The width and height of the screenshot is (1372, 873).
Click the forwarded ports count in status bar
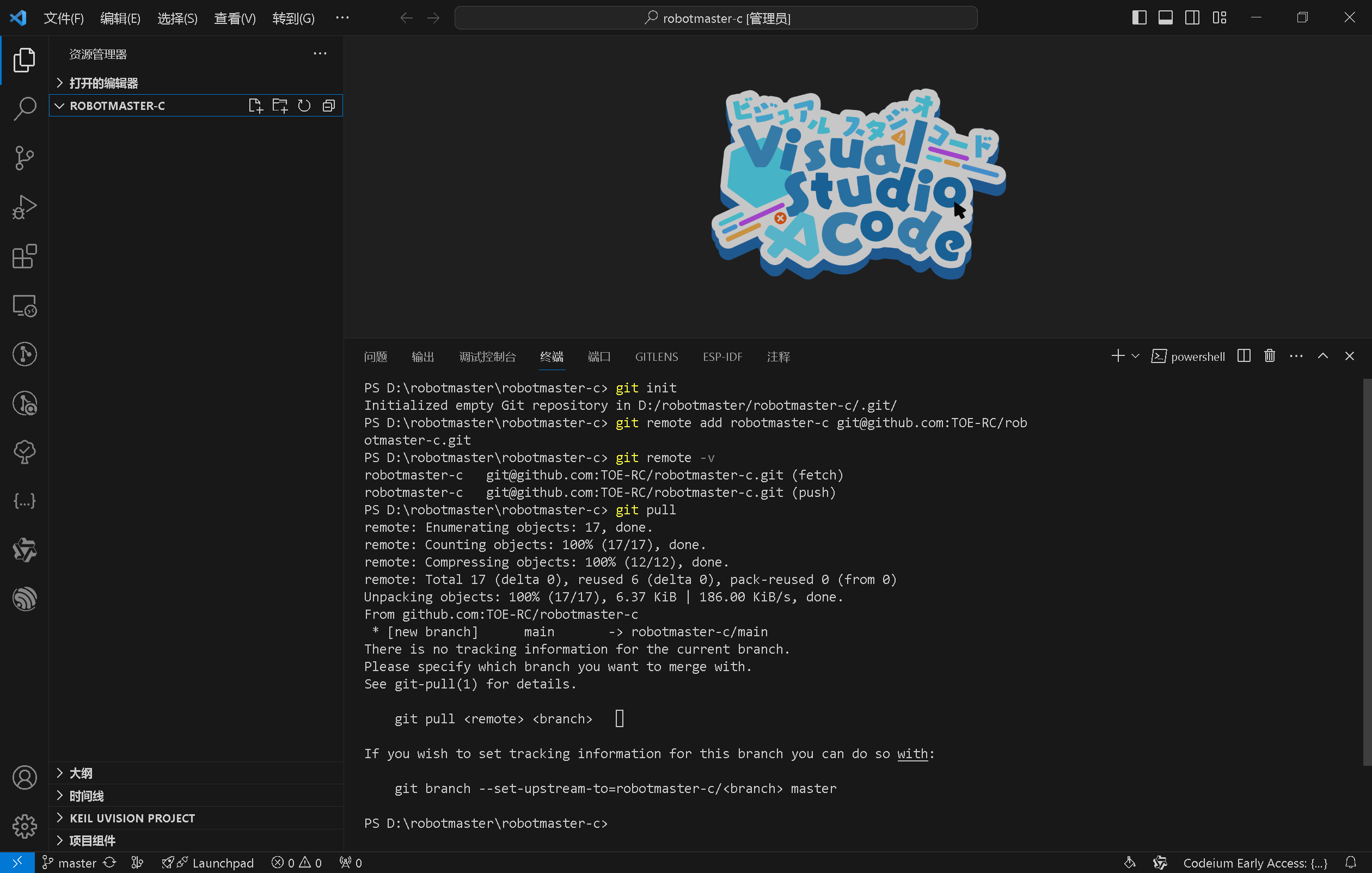point(351,863)
